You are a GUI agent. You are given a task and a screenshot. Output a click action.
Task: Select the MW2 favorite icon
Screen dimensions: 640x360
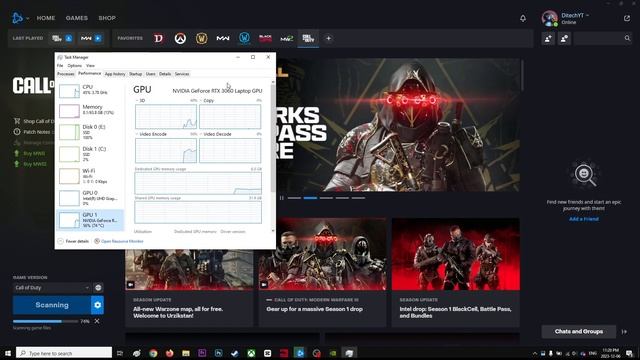[287, 38]
